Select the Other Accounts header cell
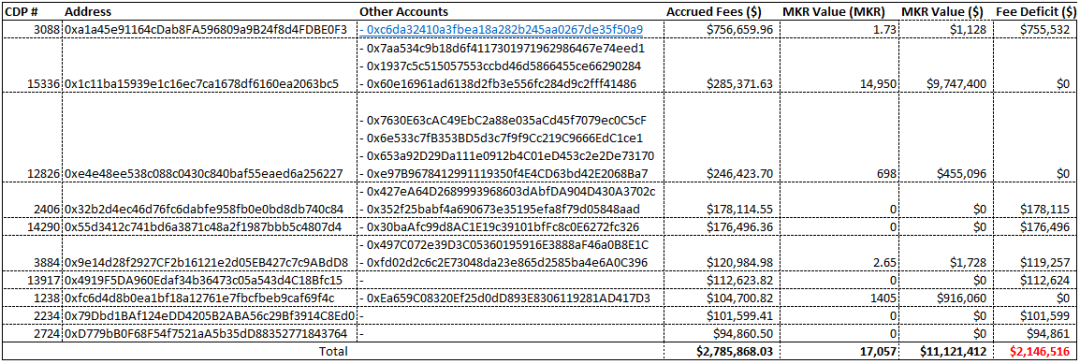1080x364 pixels. point(404,12)
